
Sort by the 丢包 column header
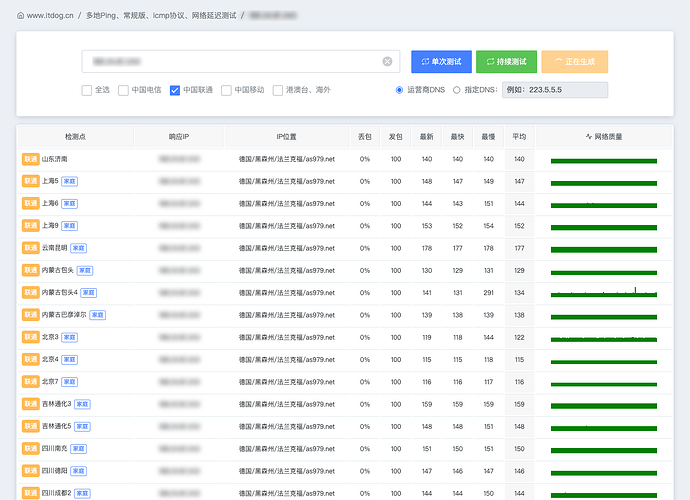[x=365, y=137]
